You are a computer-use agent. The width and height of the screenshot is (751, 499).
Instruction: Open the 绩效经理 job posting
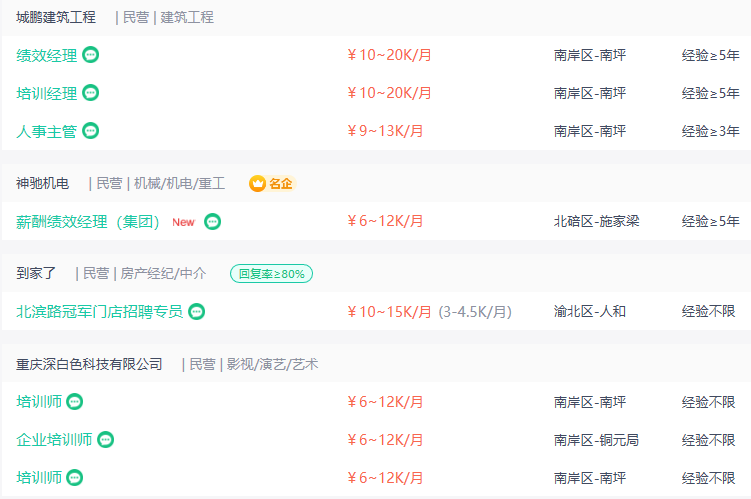[x=46, y=55]
